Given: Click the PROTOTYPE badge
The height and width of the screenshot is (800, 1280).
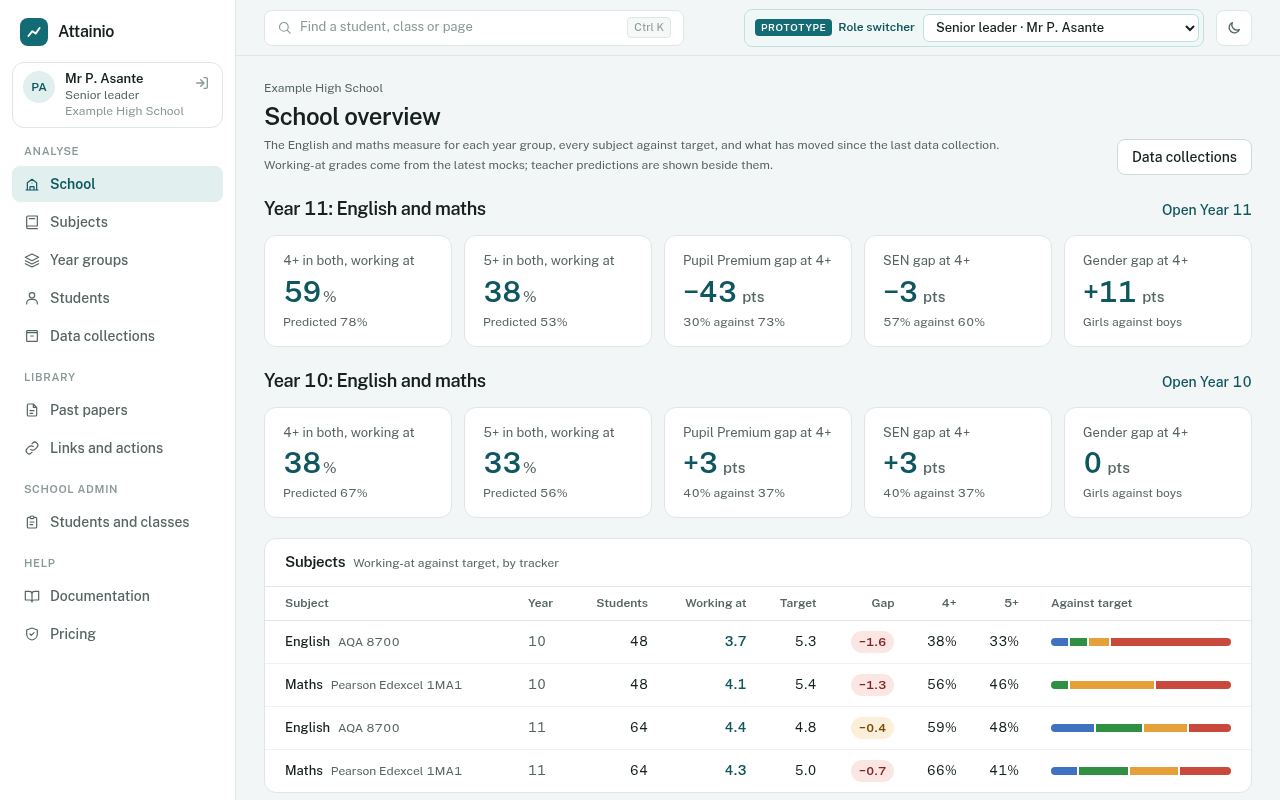Looking at the screenshot, I should (x=793, y=28).
